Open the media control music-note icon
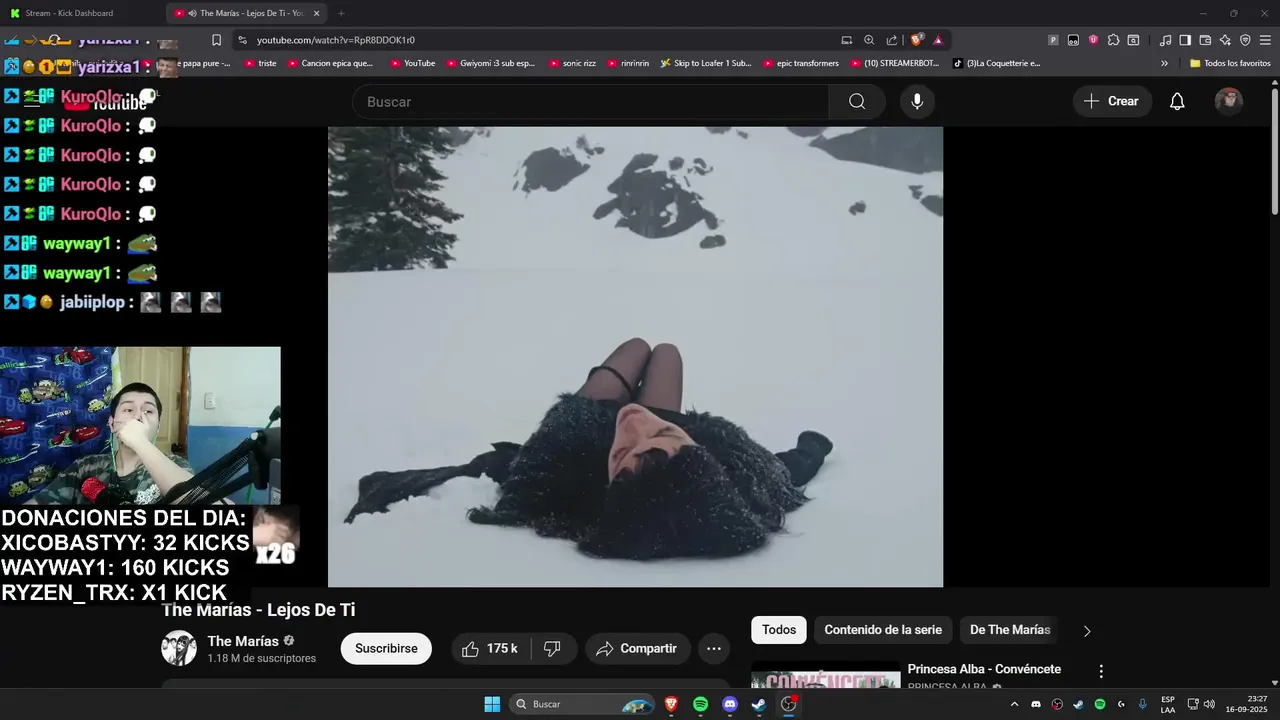The height and width of the screenshot is (720, 1280). 1165,40
